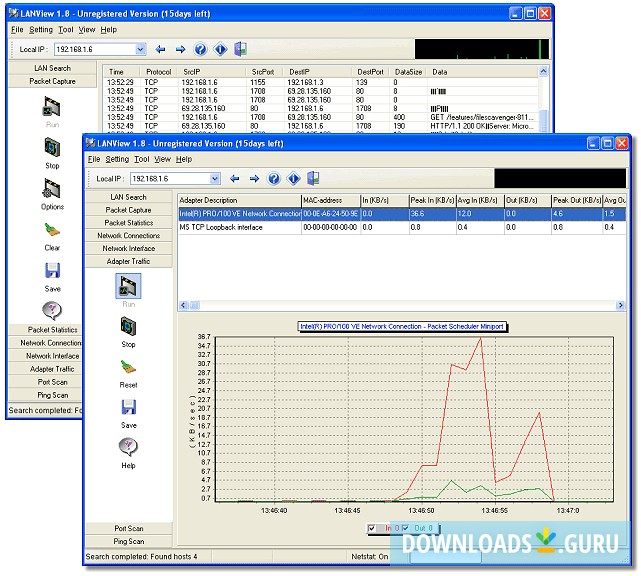Image resolution: width=641 pixels, height=576 pixels.
Task: Click the question mark icon in back toolbar
Action: tap(200, 49)
